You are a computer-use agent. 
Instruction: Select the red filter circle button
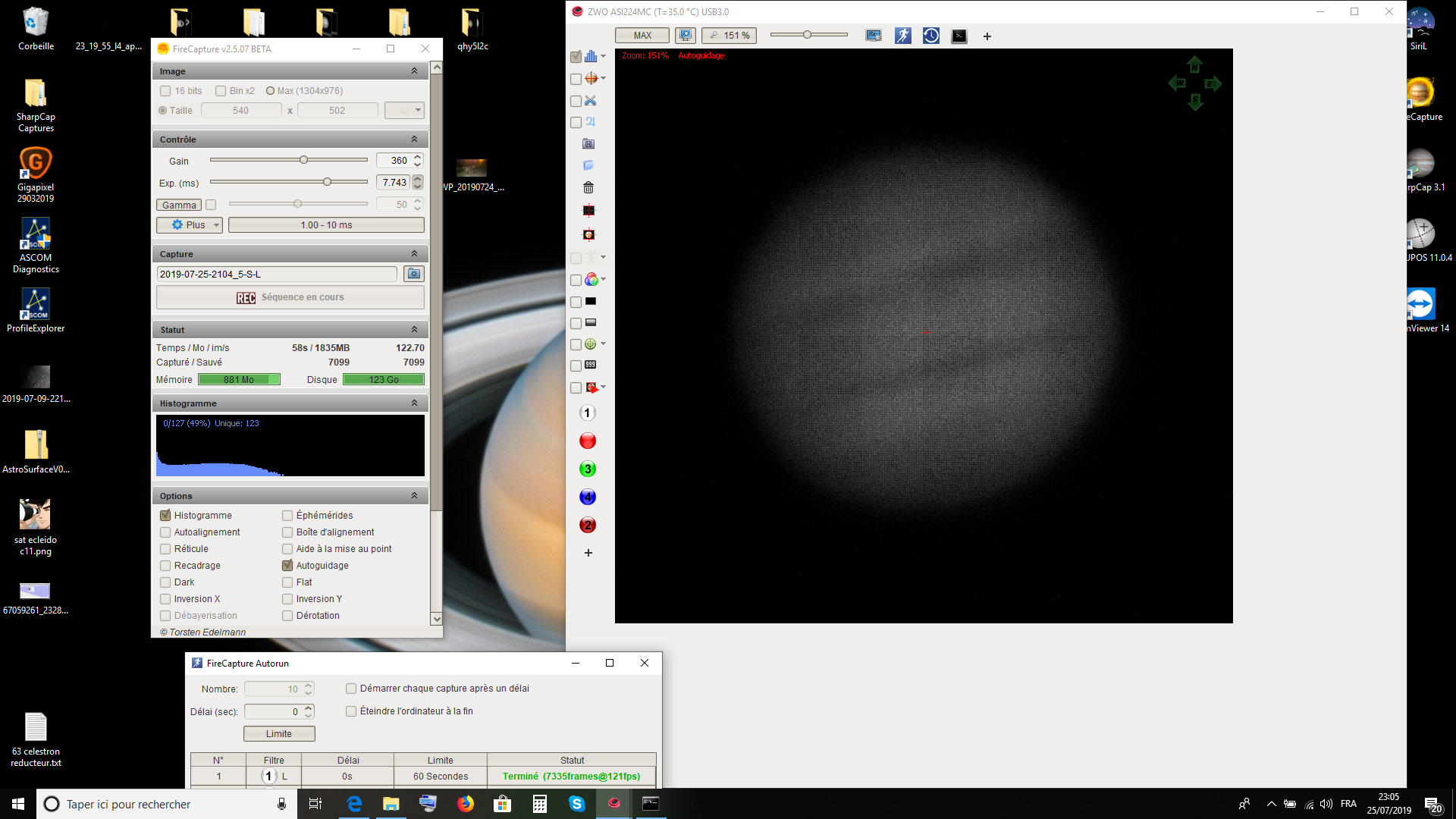click(588, 441)
